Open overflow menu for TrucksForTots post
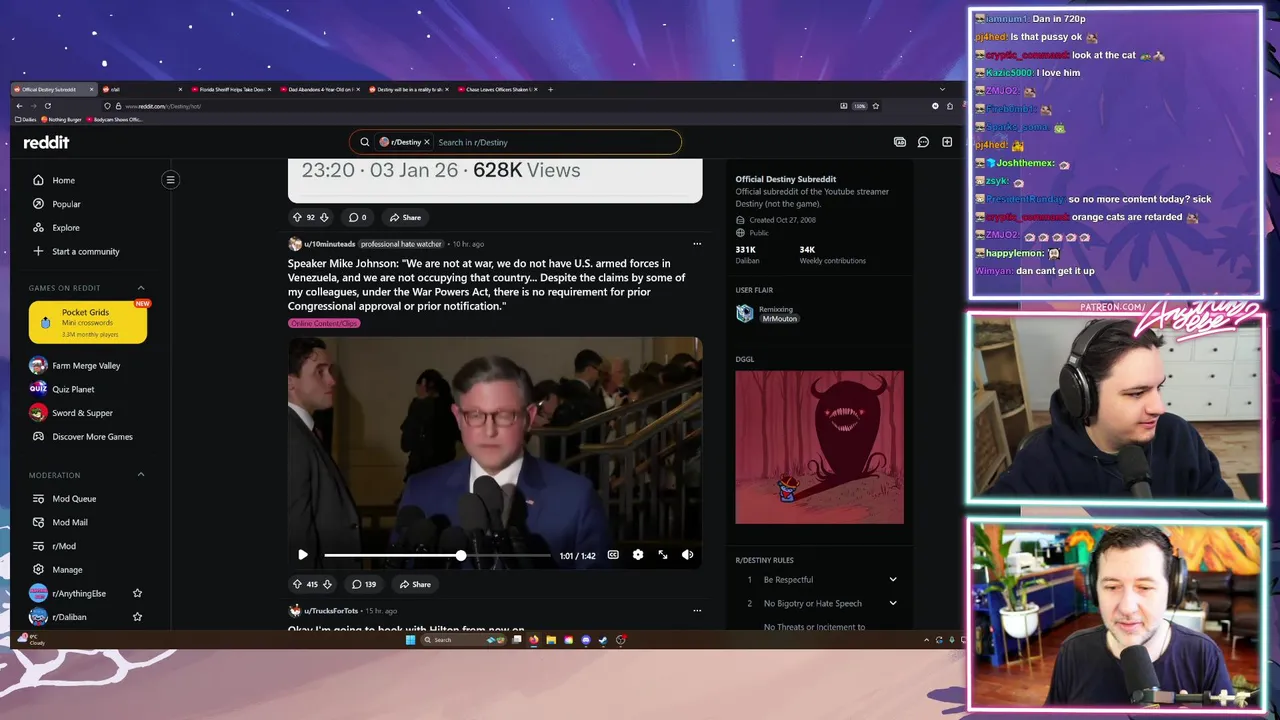Image resolution: width=1280 pixels, height=720 pixels. 697,610
